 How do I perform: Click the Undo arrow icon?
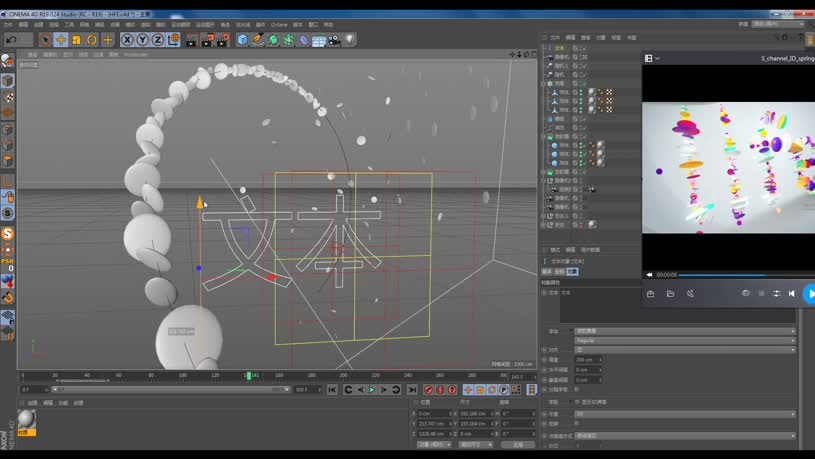11,40
